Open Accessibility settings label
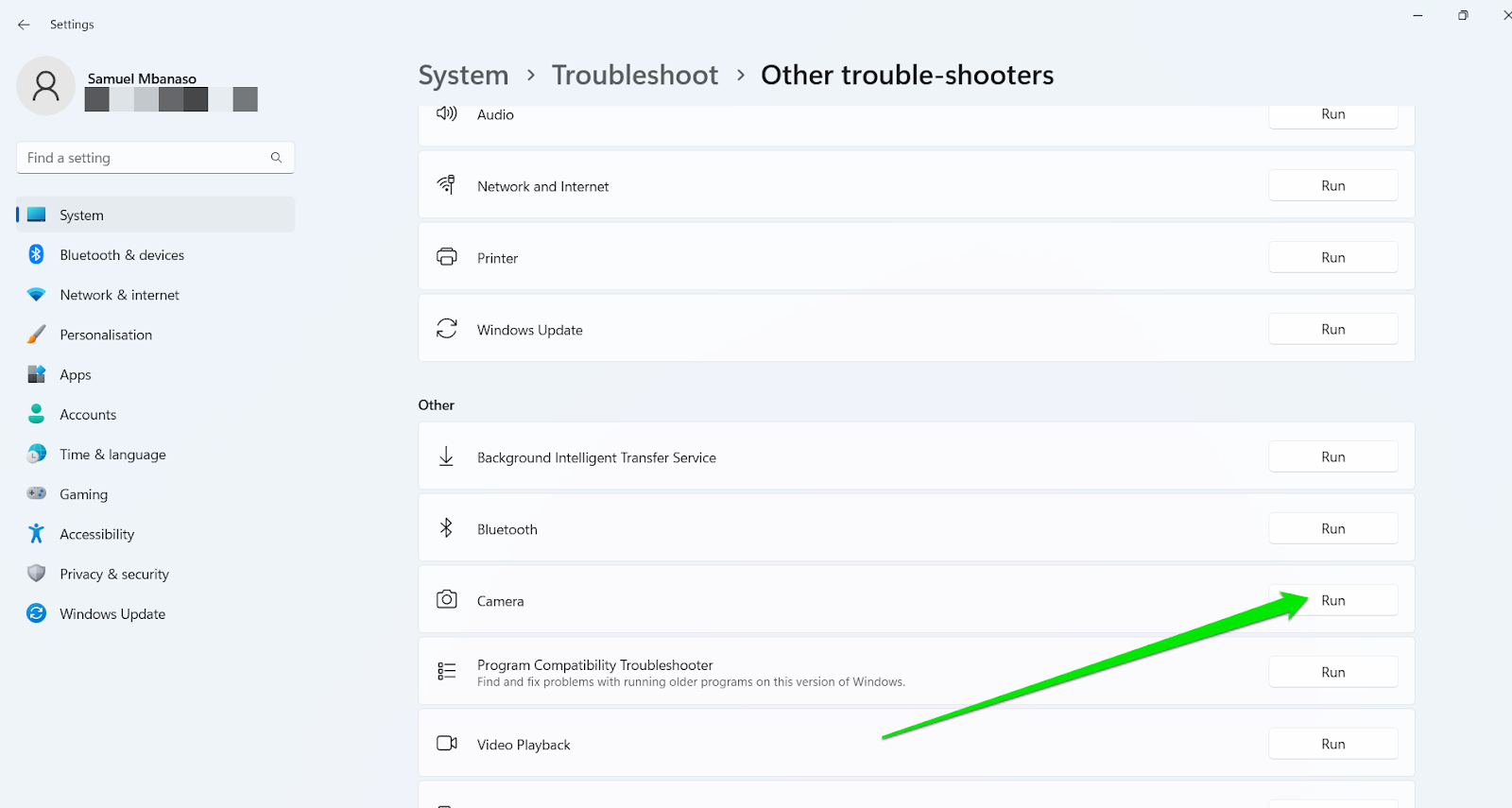Viewport: 1512px width, 808px height. (x=97, y=534)
